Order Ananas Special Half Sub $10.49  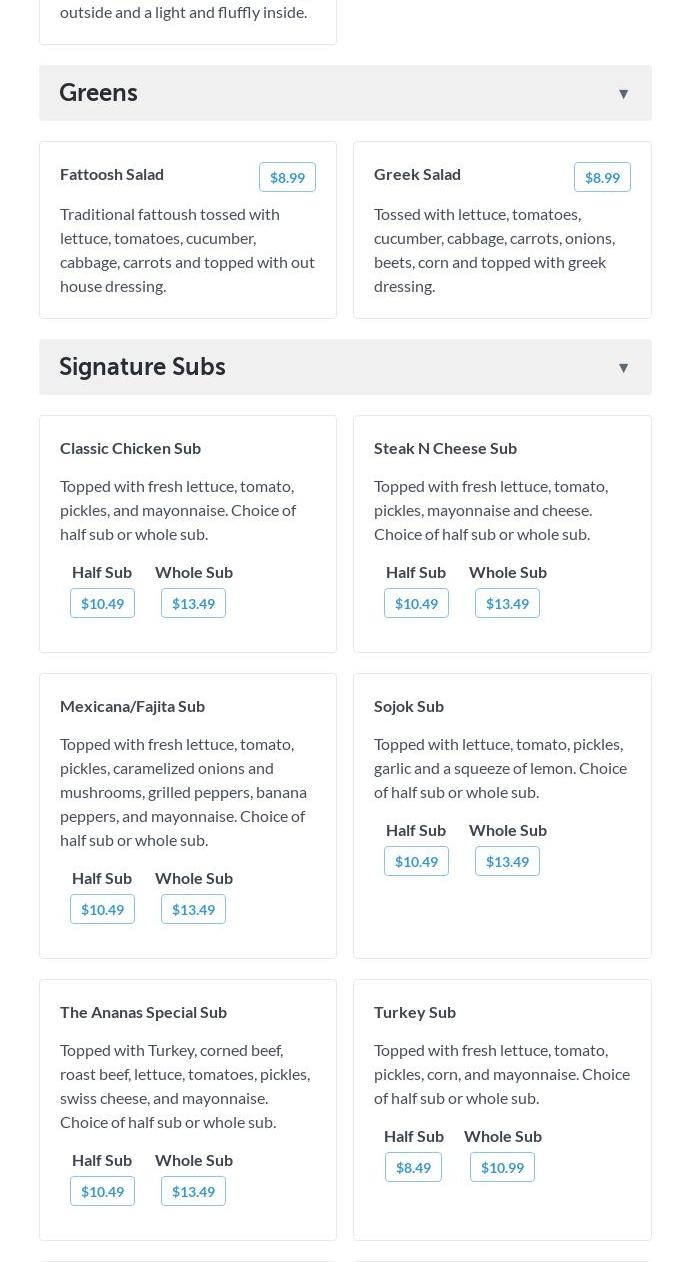[102, 1191]
